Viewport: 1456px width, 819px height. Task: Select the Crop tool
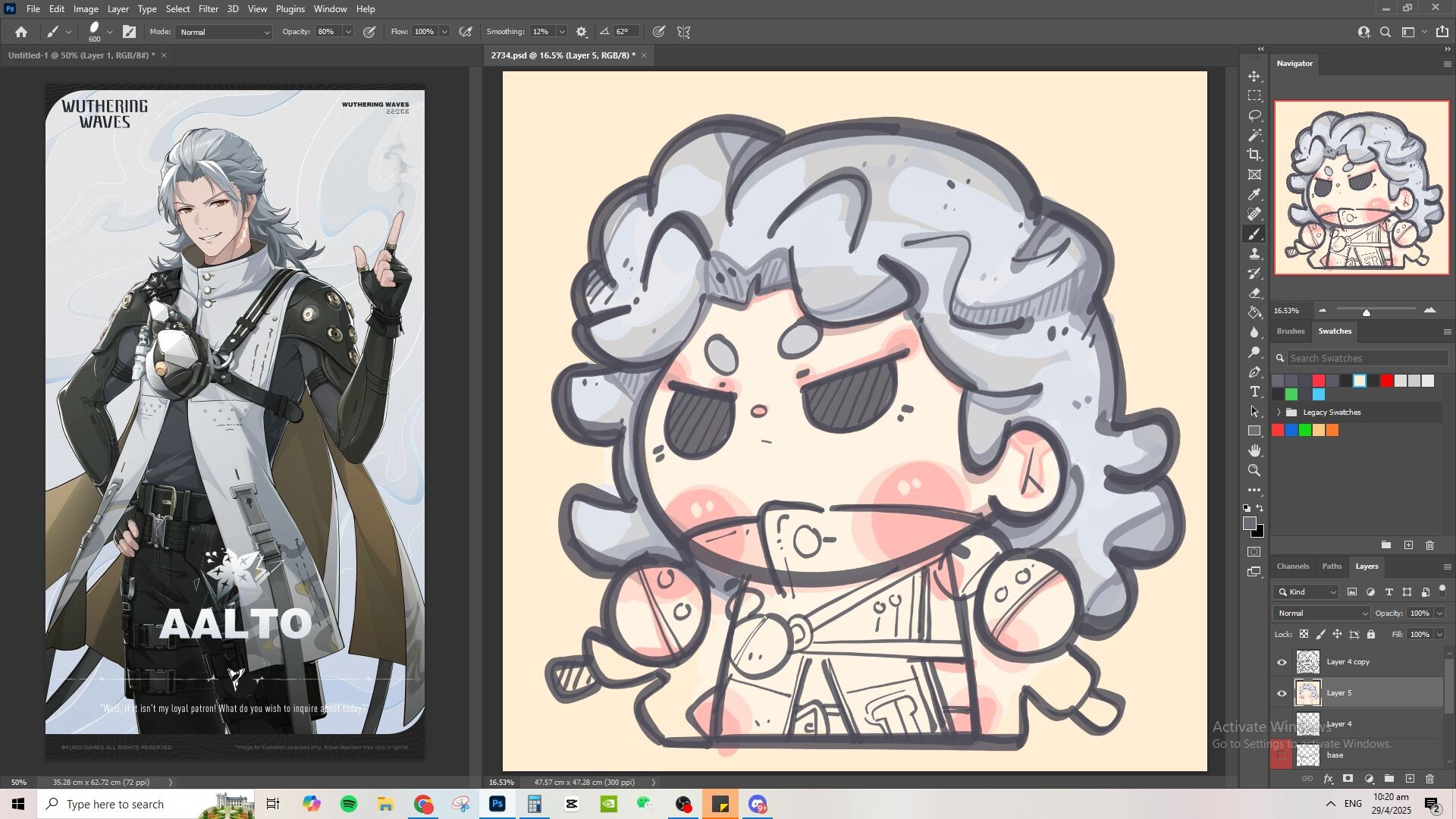(x=1254, y=155)
